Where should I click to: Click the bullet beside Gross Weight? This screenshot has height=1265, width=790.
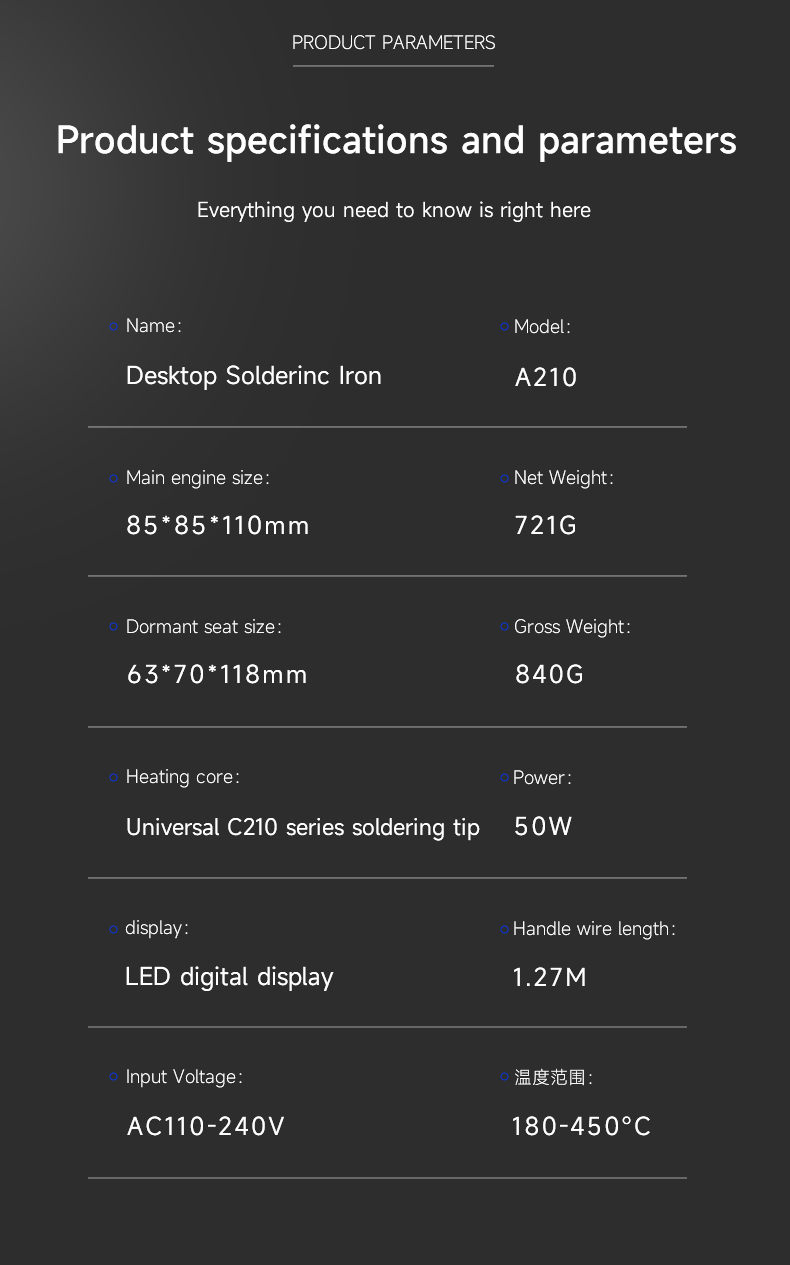[x=504, y=627]
